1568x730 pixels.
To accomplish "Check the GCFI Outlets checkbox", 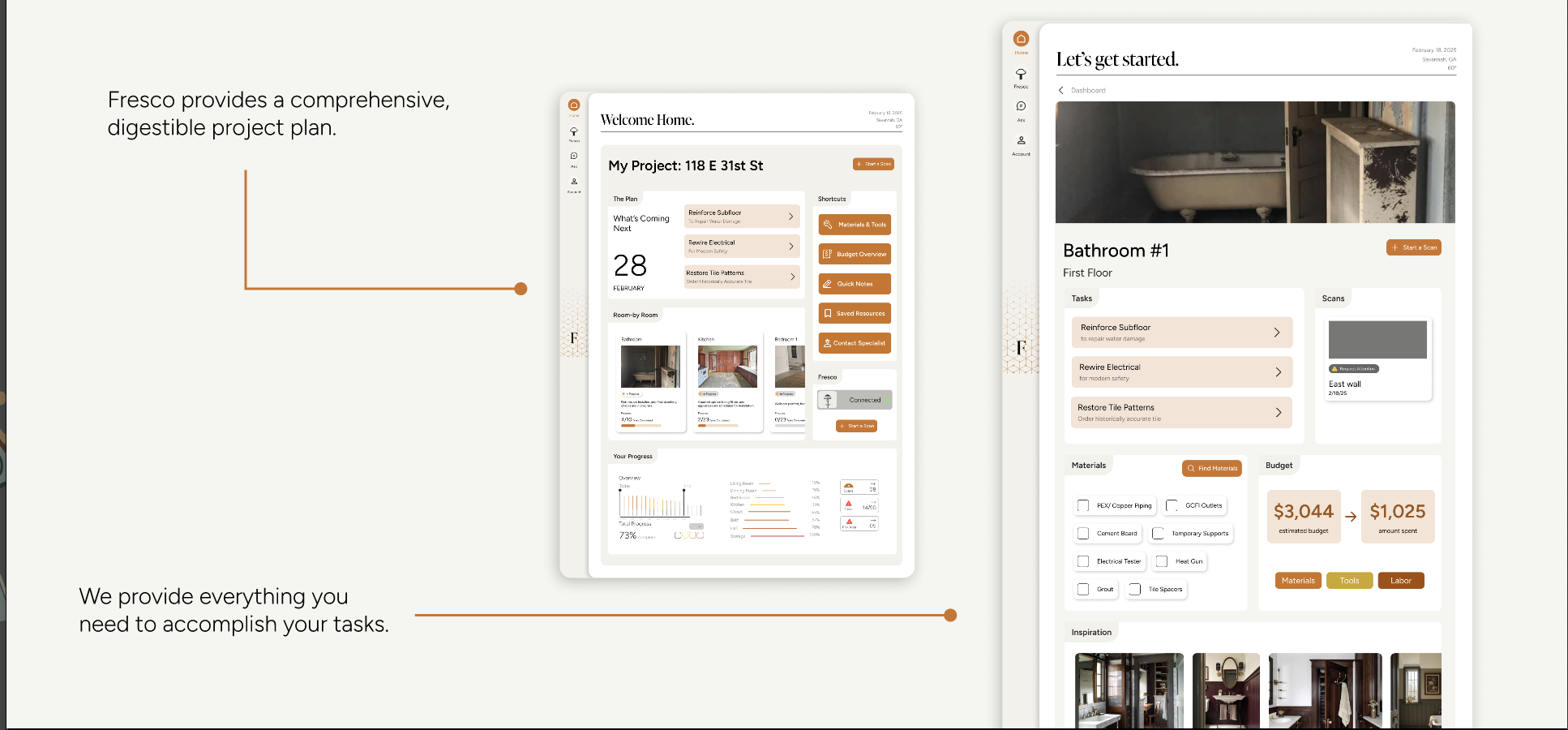I will pos(1172,506).
